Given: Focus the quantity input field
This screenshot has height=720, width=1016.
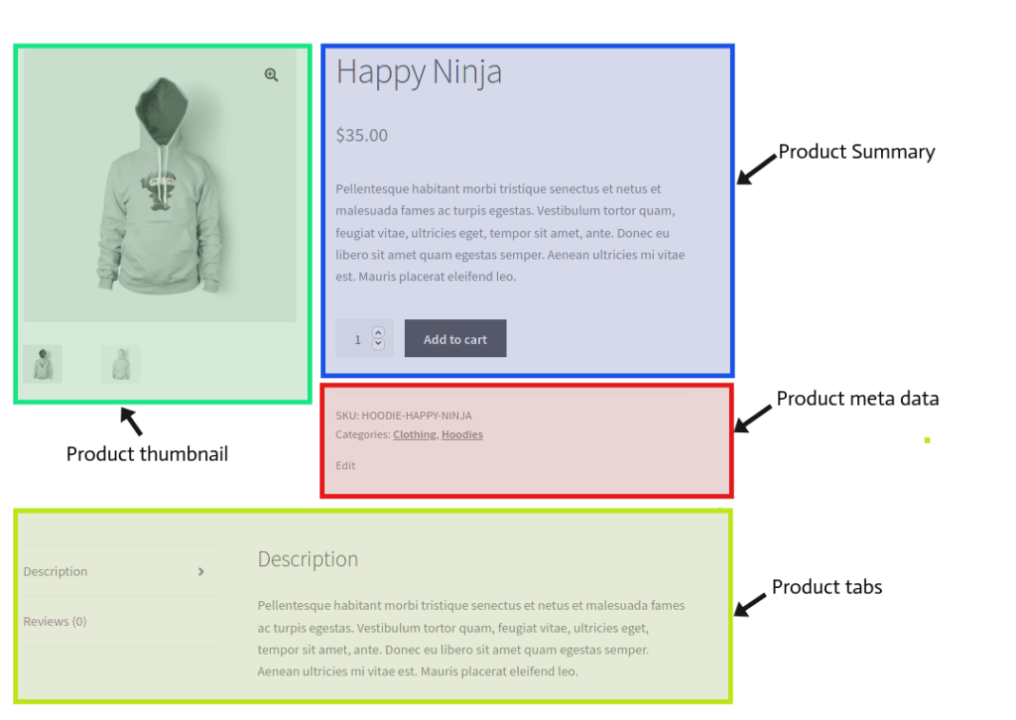Looking at the screenshot, I should [356, 340].
